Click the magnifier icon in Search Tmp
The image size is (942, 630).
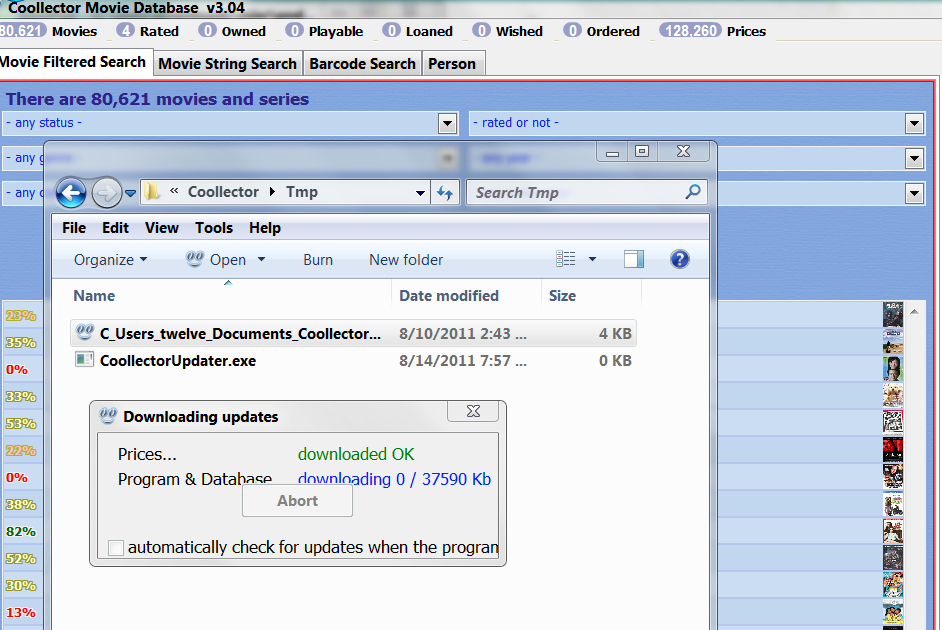(x=693, y=192)
